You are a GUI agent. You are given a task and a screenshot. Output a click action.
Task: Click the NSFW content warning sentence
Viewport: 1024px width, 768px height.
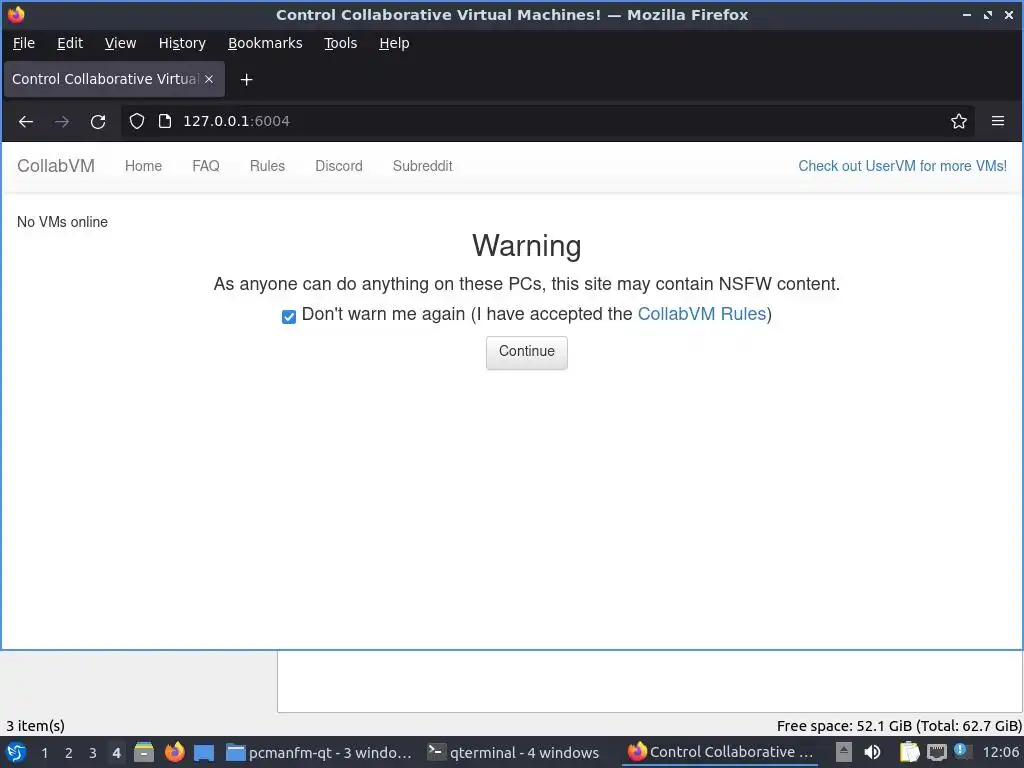[526, 284]
